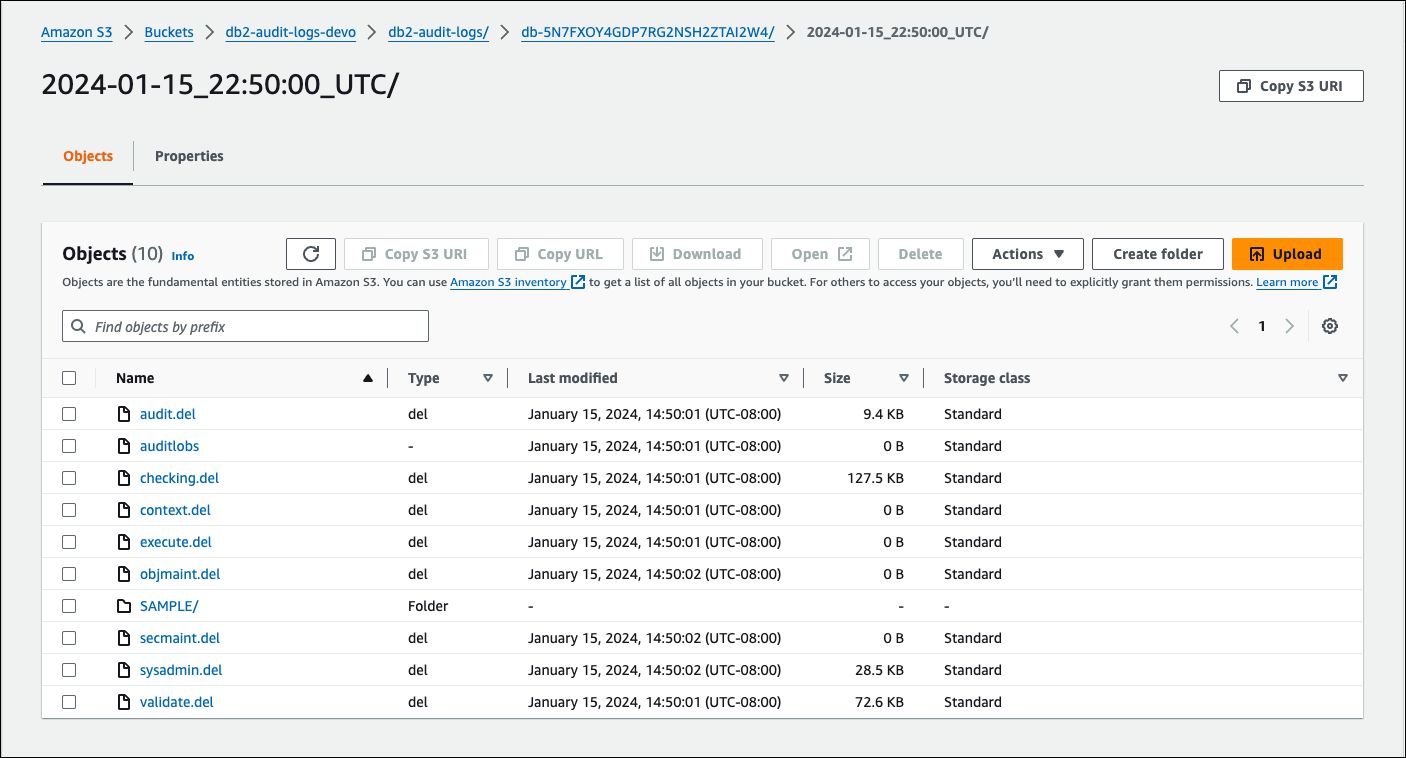
Task: Click the file icon beside audit.del
Action: pyautogui.click(x=123, y=413)
